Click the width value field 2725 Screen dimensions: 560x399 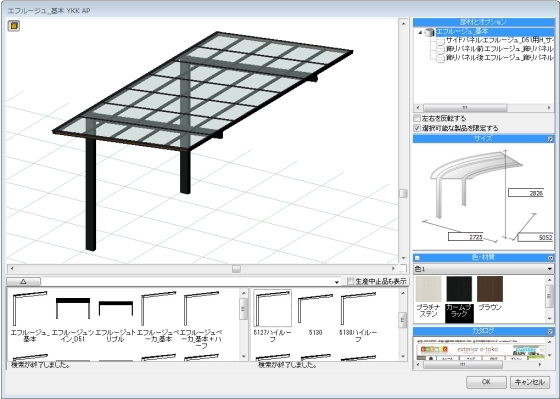[x=466, y=237]
